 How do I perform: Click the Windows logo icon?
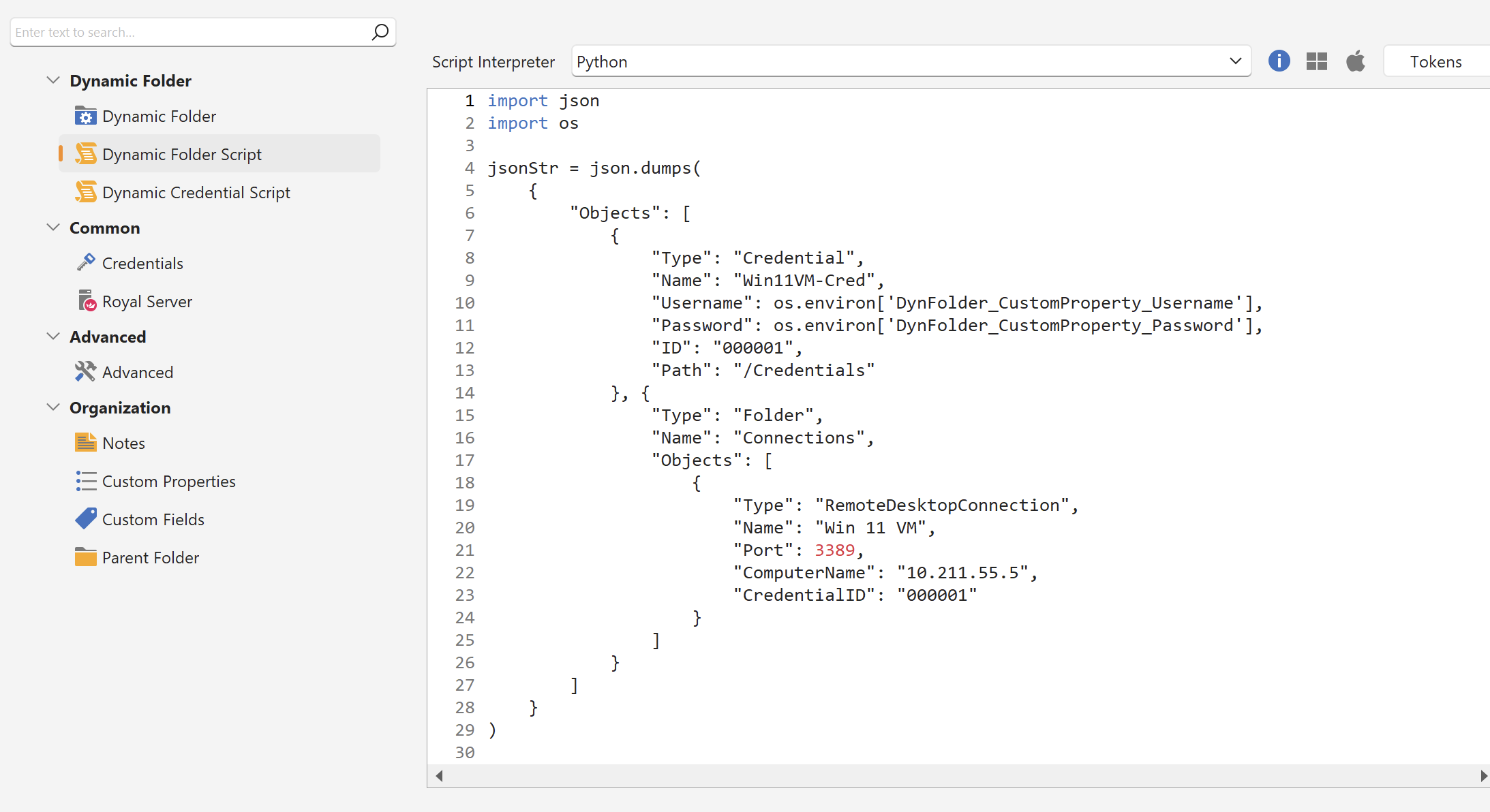coord(1317,61)
